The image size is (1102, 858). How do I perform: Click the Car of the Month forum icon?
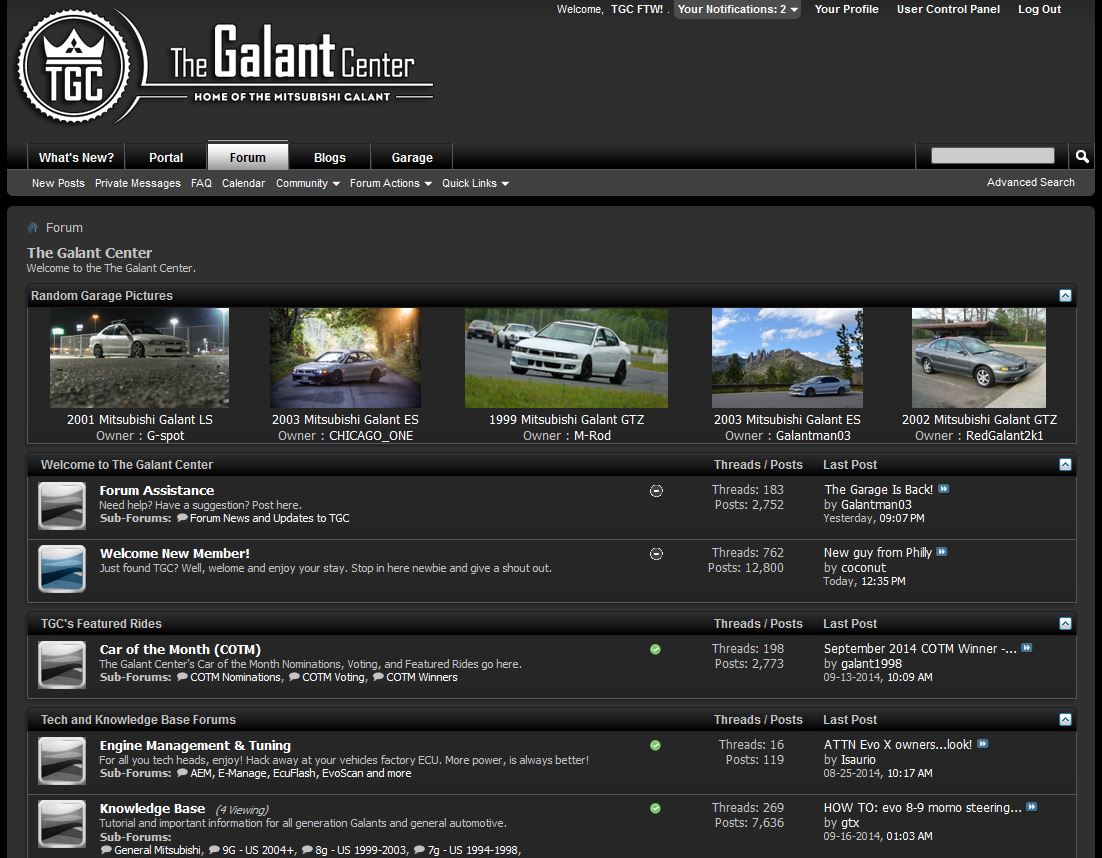pyautogui.click(x=62, y=664)
